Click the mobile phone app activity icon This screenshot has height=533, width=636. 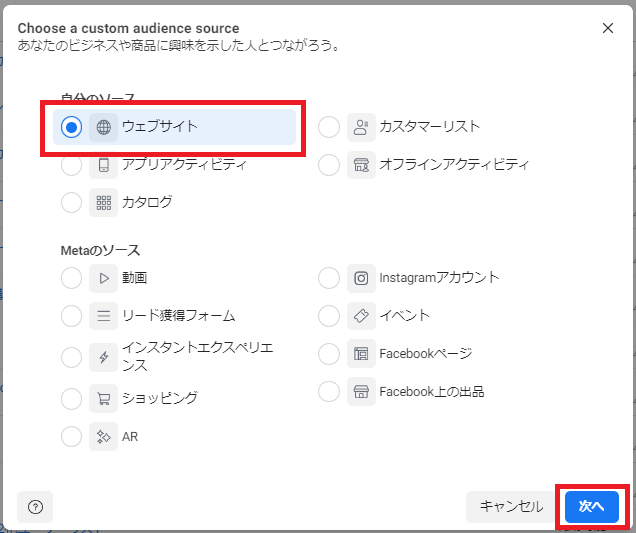(103, 165)
